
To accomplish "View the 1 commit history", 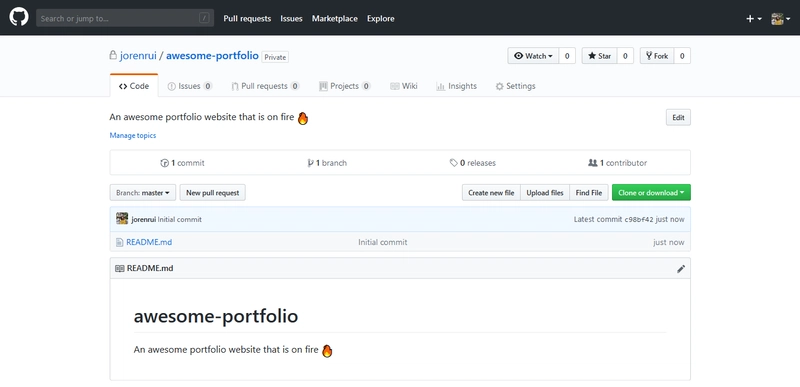I will [x=182, y=163].
